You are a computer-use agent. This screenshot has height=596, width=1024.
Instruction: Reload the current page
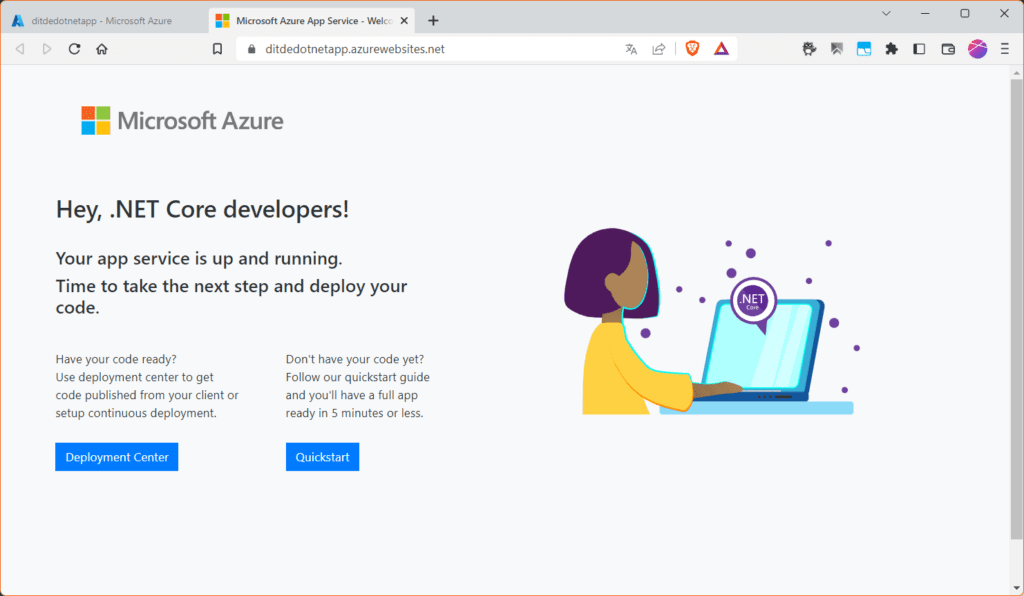pyautogui.click(x=74, y=49)
